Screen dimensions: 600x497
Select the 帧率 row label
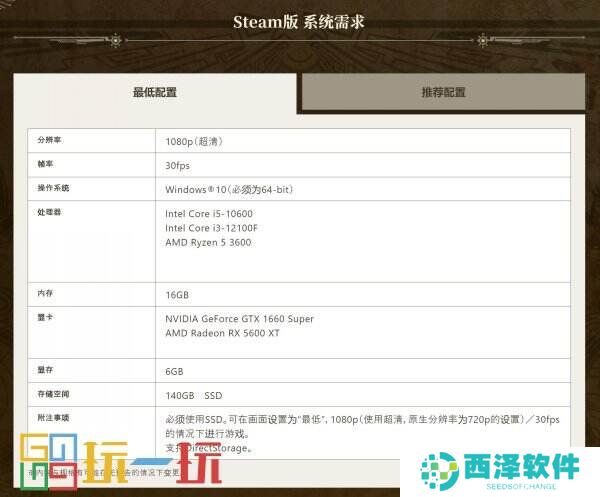pyautogui.click(x=45, y=164)
